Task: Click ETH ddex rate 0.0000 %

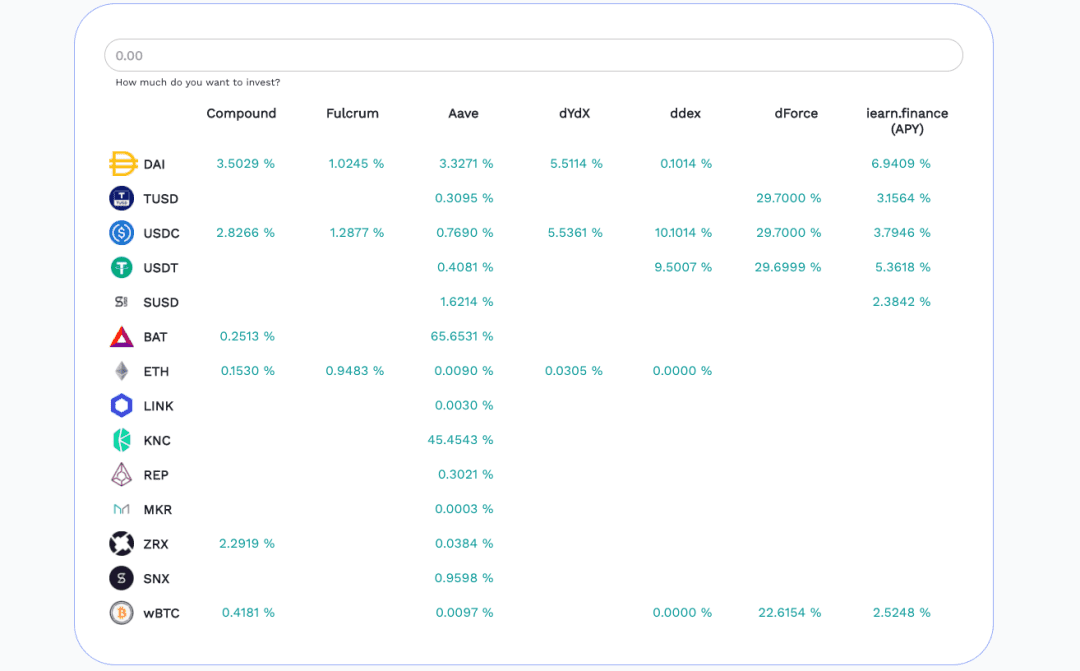Action: 683,370
